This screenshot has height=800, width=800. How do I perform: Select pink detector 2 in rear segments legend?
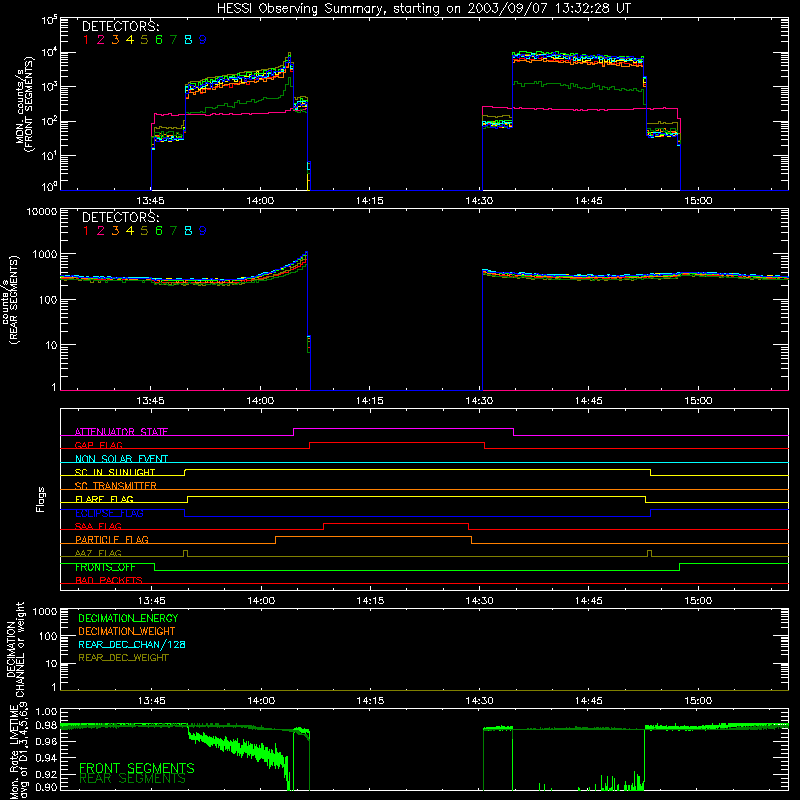[x=101, y=231]
